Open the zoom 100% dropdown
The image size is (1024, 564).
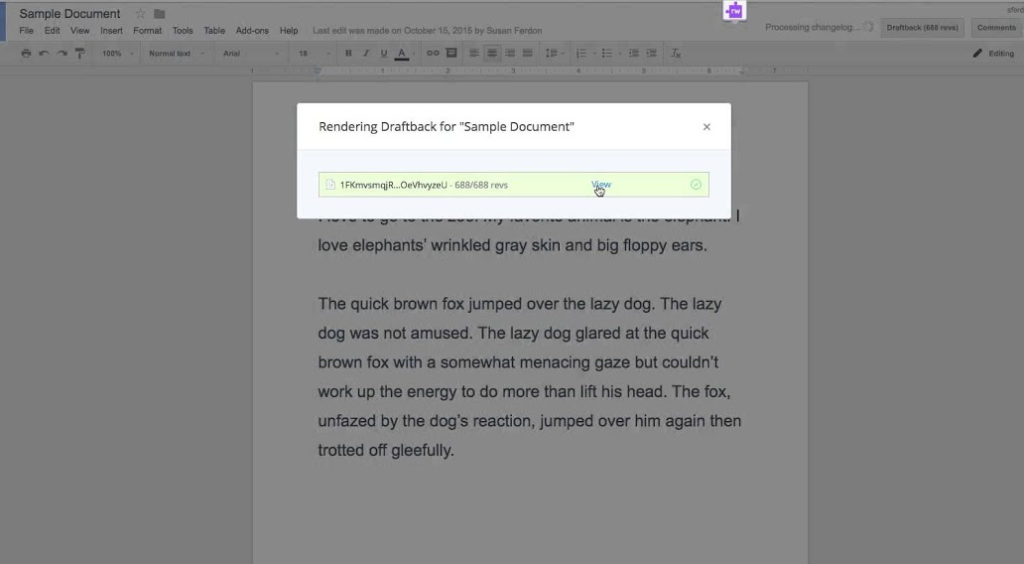point(115,53)
